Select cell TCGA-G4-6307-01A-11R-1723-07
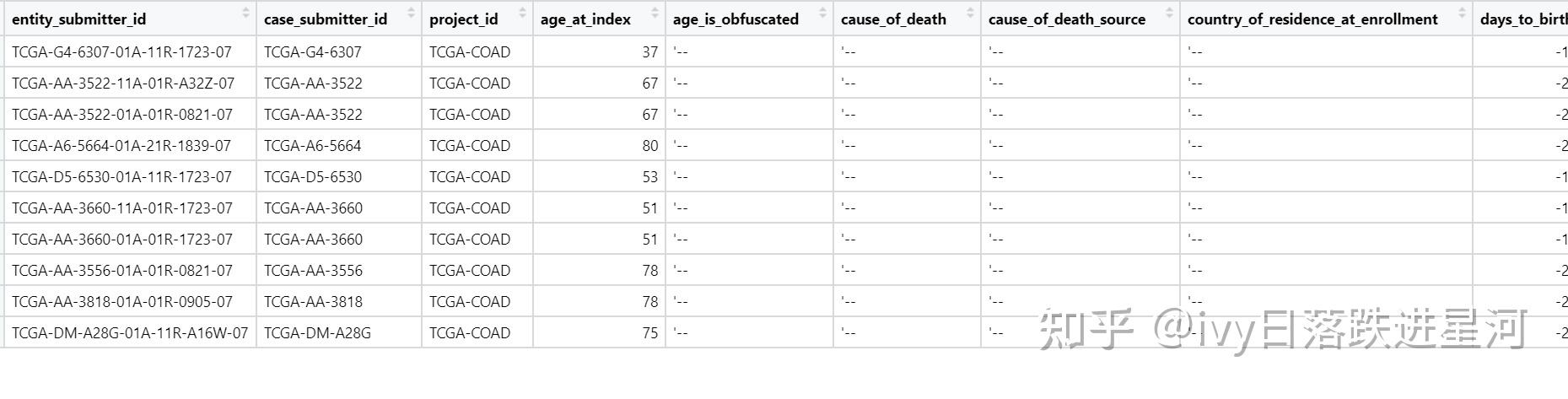Image resolution: width=1568 pixels, height=399 pixels. 121,52
